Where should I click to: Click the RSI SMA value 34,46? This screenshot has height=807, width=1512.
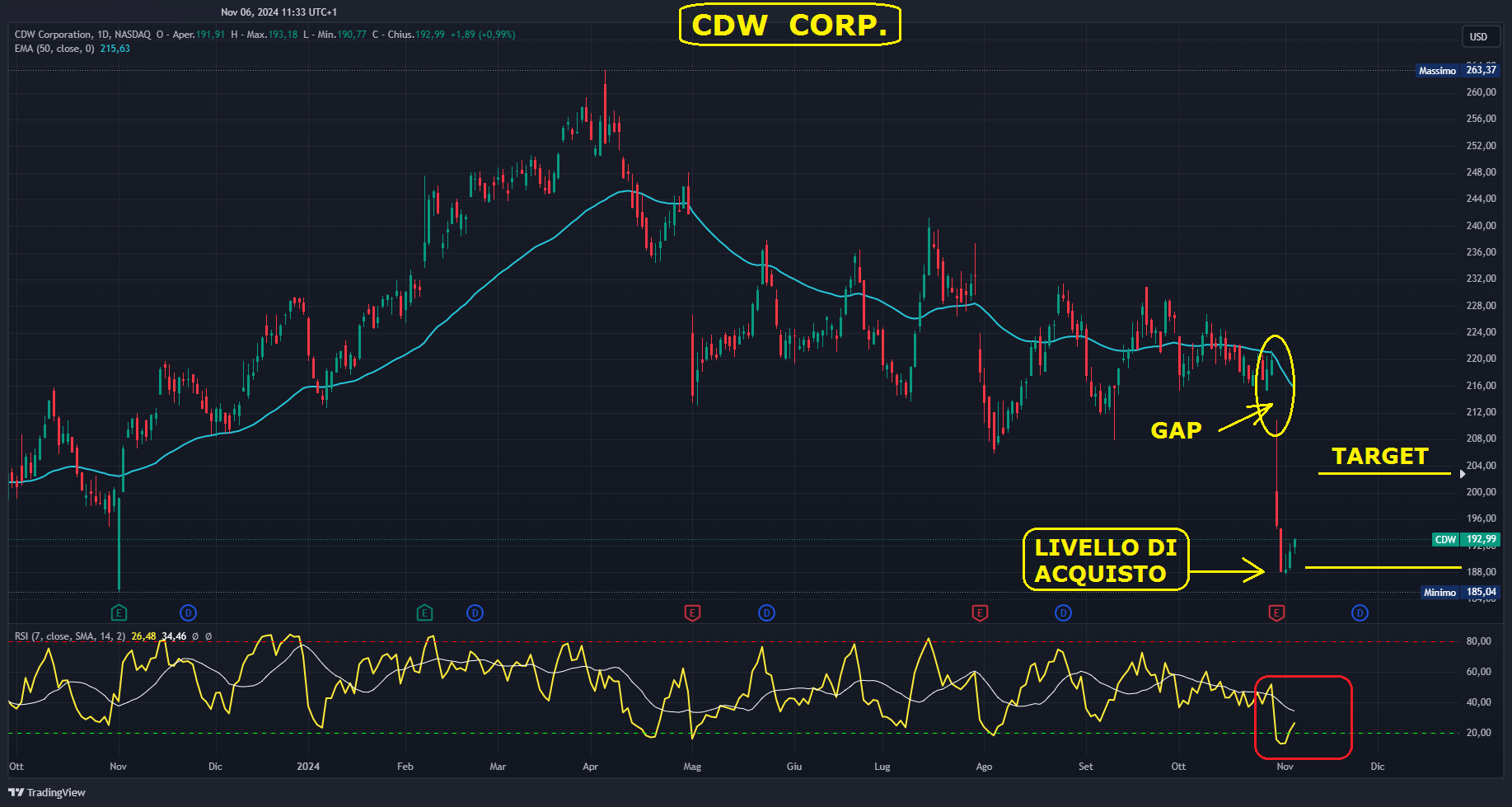click(x=174, y=636)
